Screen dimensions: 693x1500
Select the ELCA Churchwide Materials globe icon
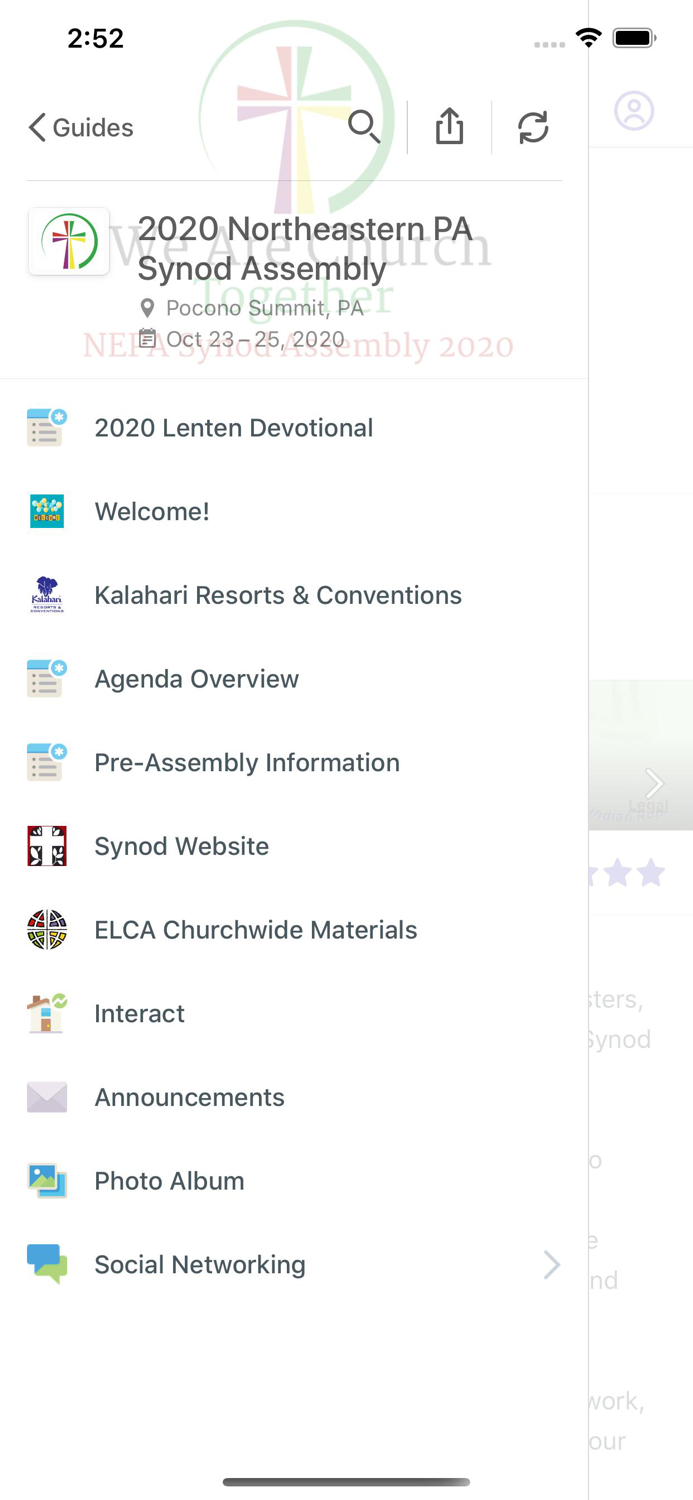coord(46,929)
